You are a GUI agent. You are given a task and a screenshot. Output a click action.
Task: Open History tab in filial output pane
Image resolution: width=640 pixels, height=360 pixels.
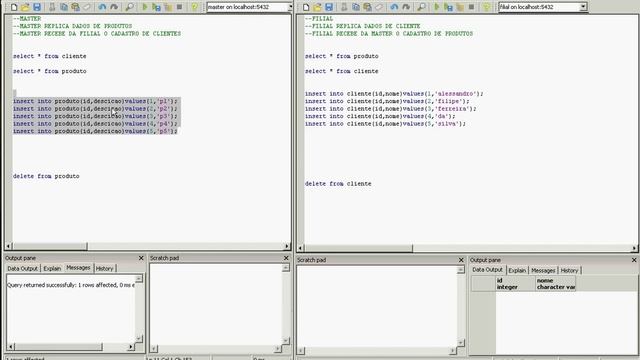569,271
